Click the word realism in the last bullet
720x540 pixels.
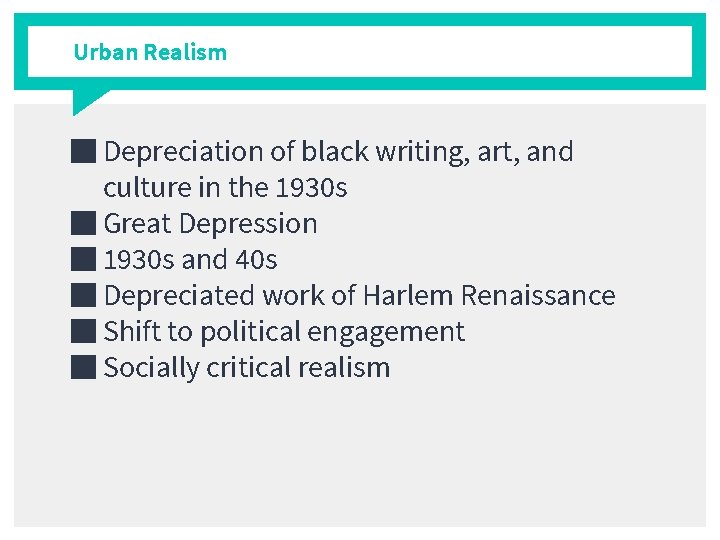click(x=344, y=368)
